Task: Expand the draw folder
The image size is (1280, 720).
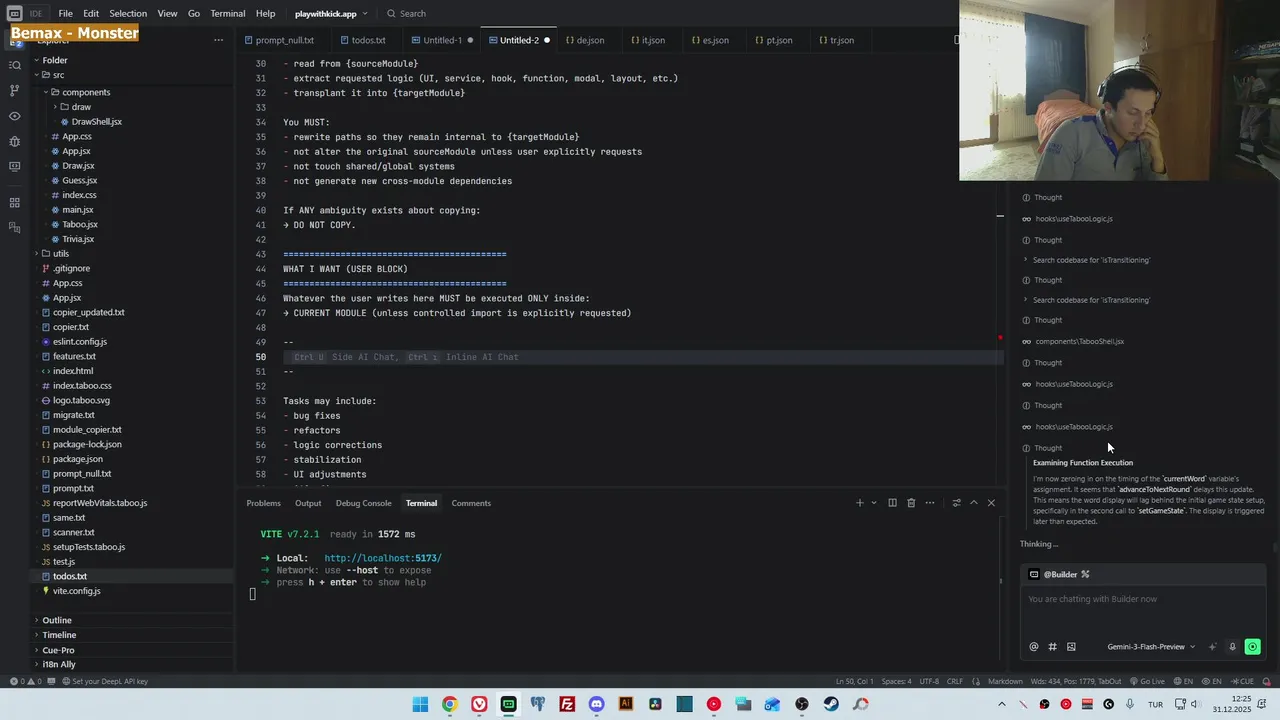Action: point(53,107)
